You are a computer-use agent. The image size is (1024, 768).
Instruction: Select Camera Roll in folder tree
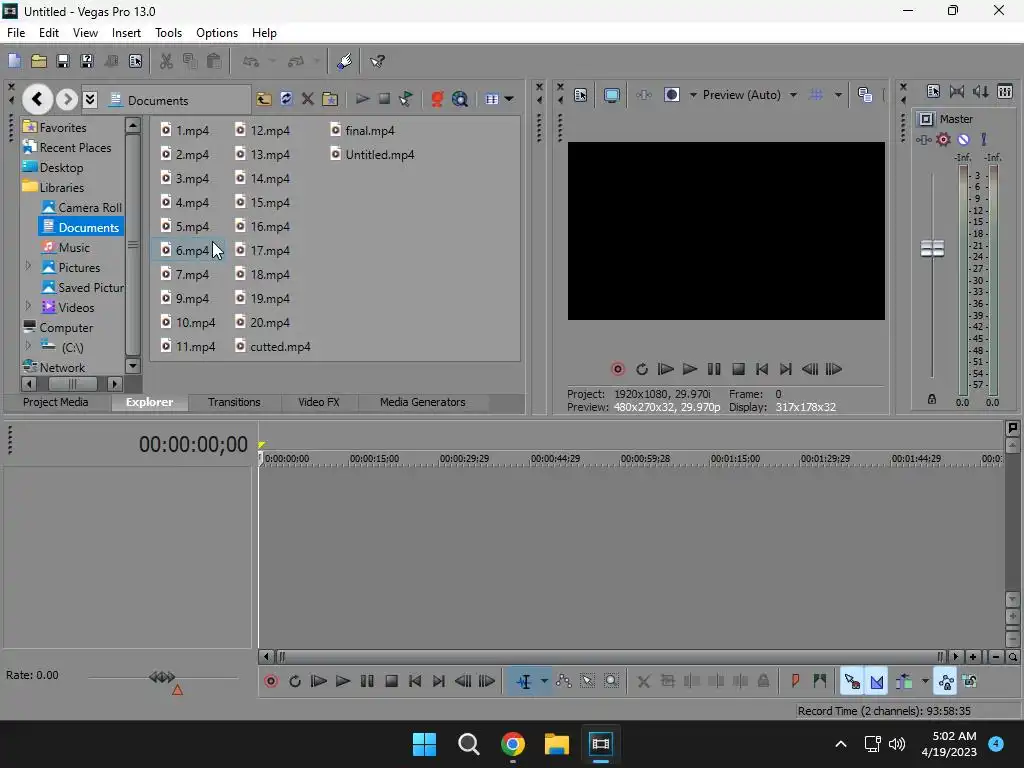(82, 208)
